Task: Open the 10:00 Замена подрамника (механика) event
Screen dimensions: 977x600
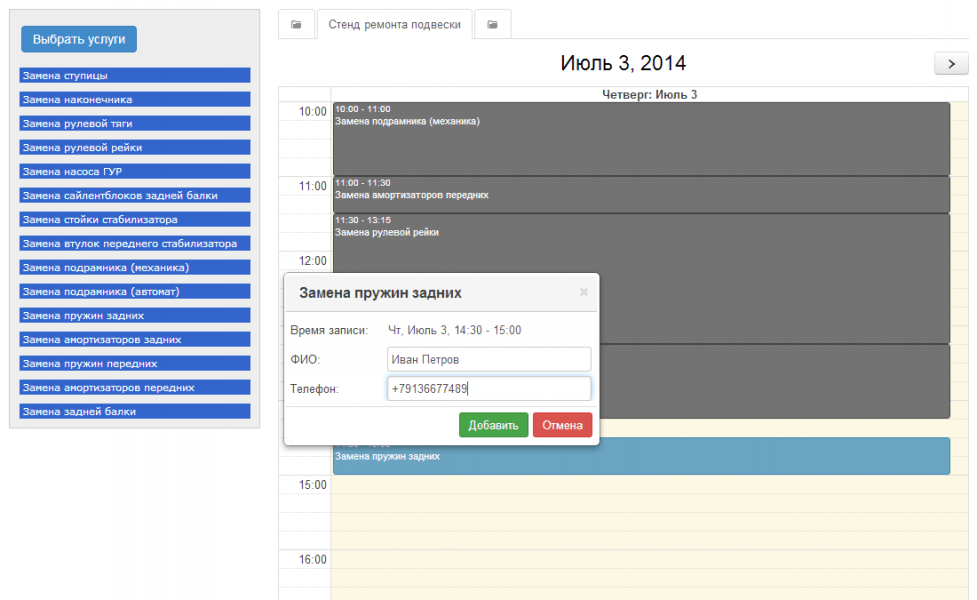Action: [x=640, y=140]
